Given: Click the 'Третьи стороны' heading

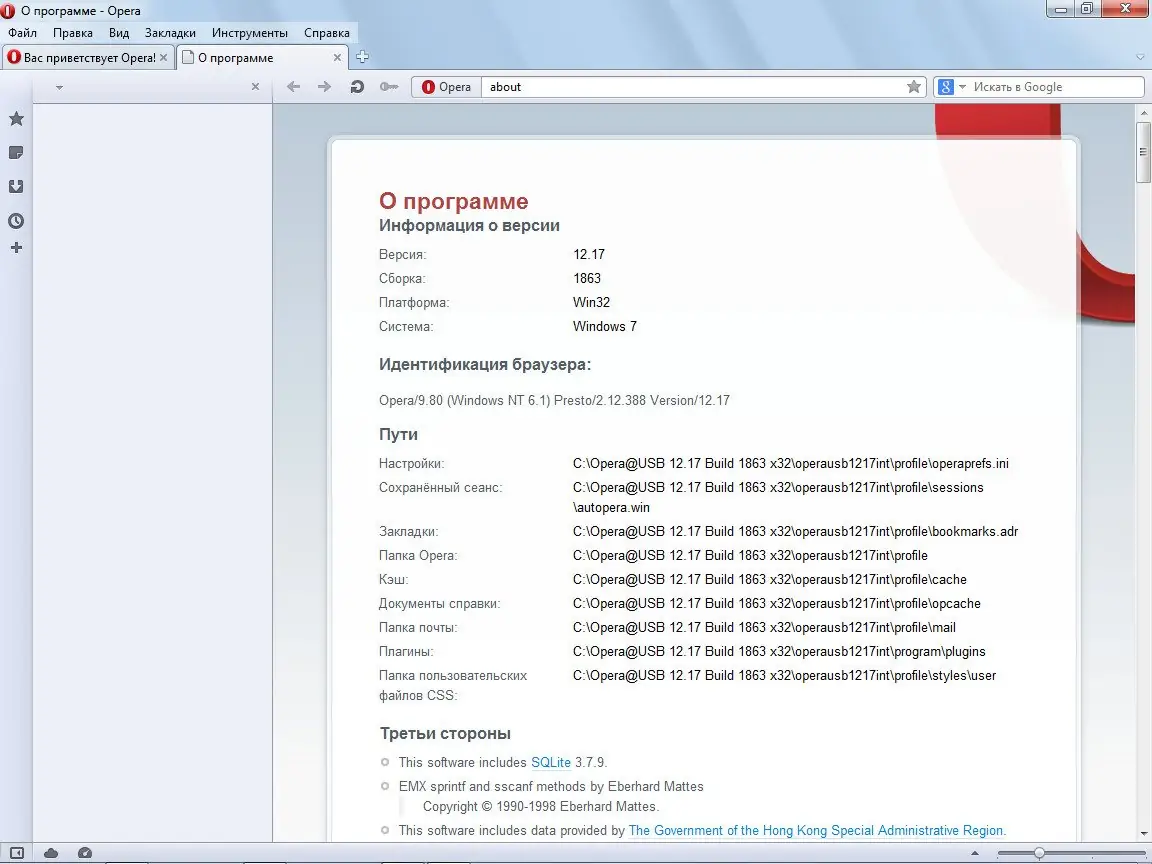Looking at the screenshot, I should point(445,733).
